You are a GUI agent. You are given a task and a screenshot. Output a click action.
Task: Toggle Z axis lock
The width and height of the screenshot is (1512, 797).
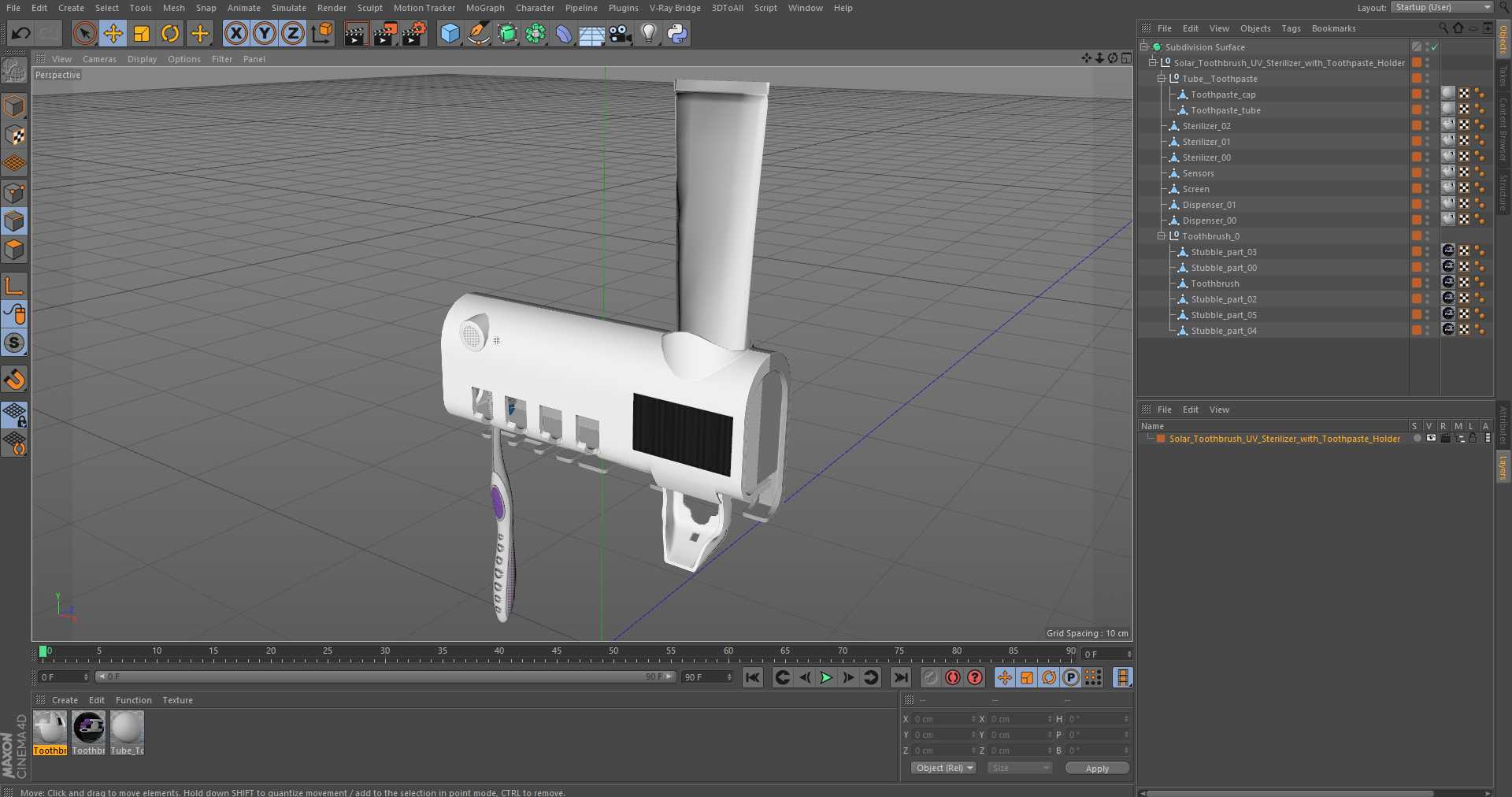pyautogui.click(x=293, y=33)
